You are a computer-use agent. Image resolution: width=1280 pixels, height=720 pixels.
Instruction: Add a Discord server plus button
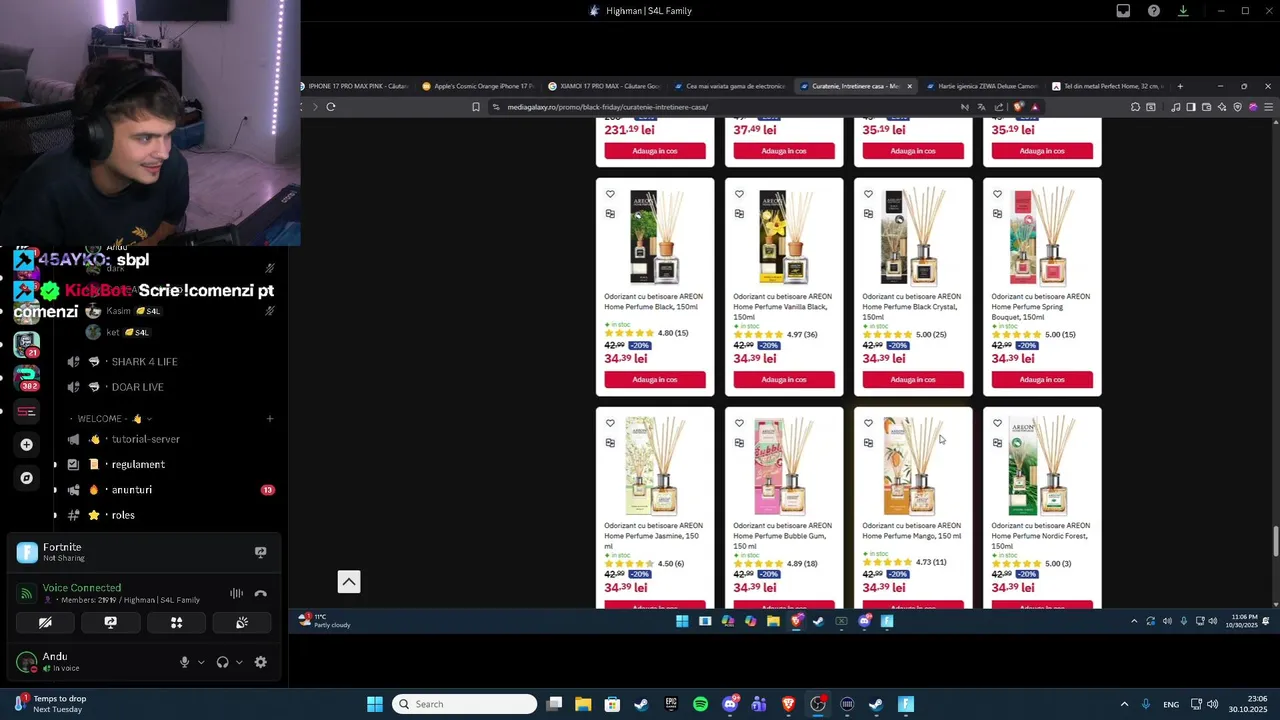click(x=27, y=444)
